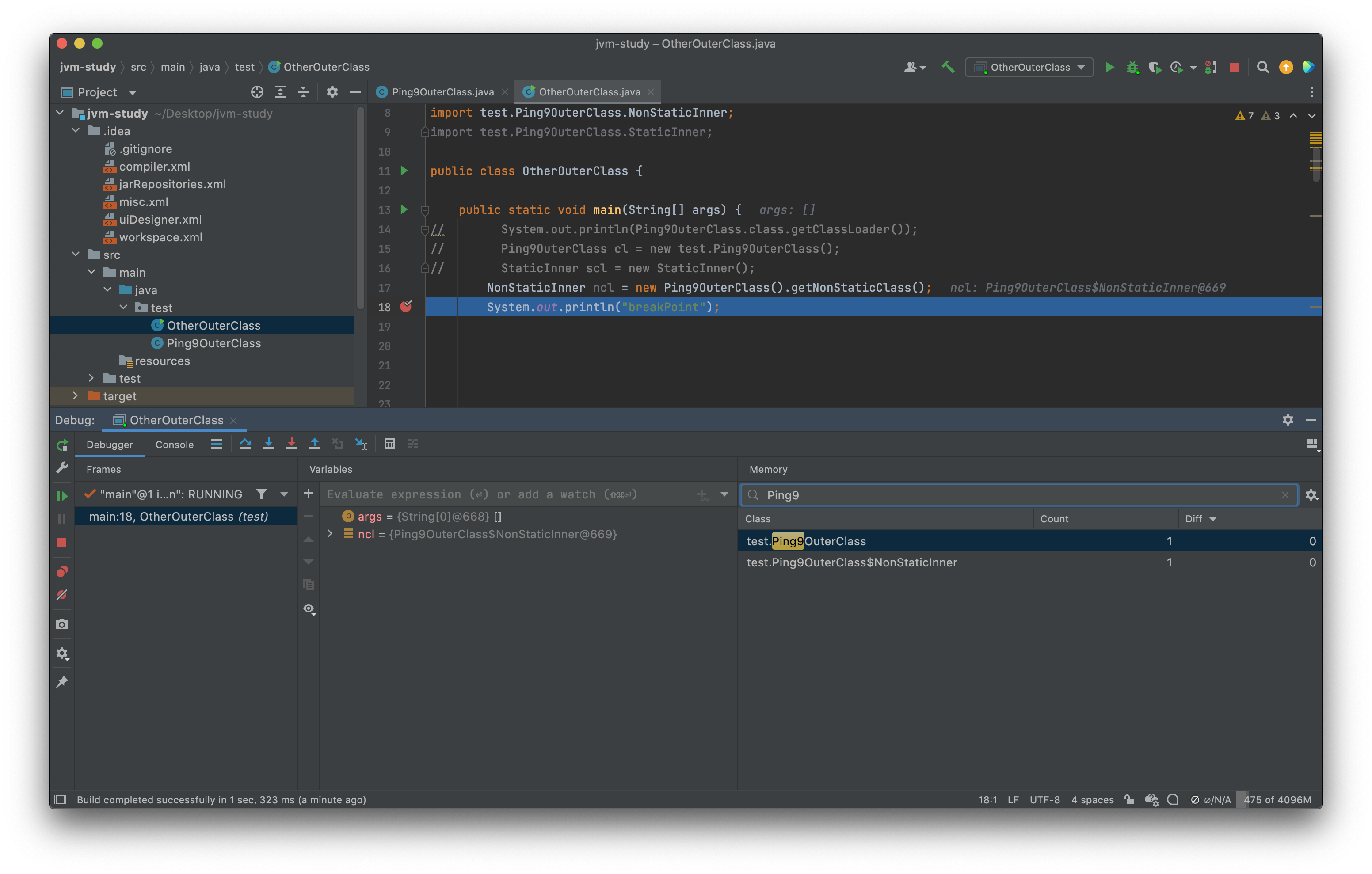
Task: Open View Breakpoints in debug sidebar
Action: (62, 571)
